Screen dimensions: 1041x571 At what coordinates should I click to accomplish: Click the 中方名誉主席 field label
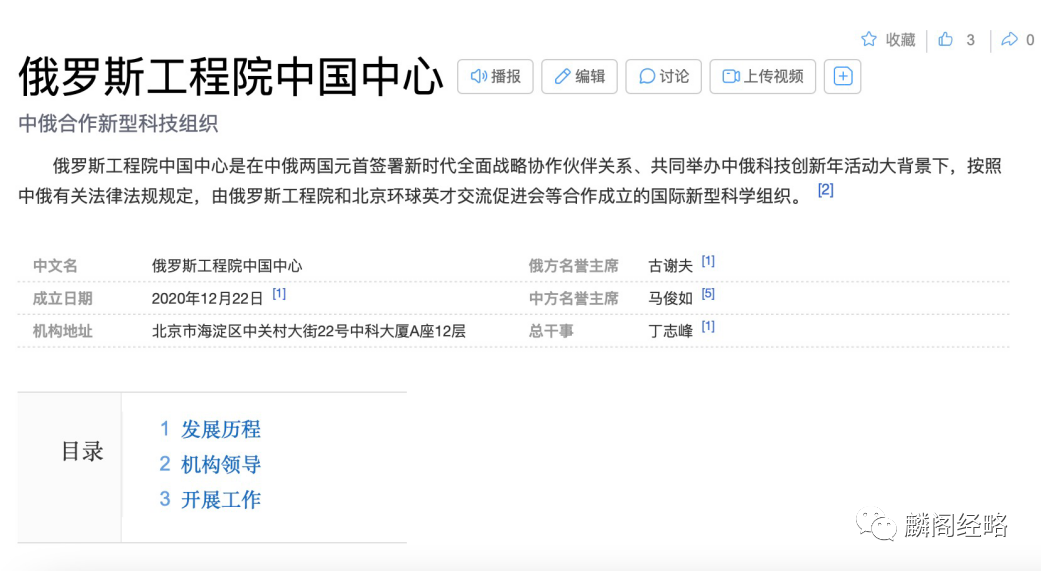(x=574, y=299)
